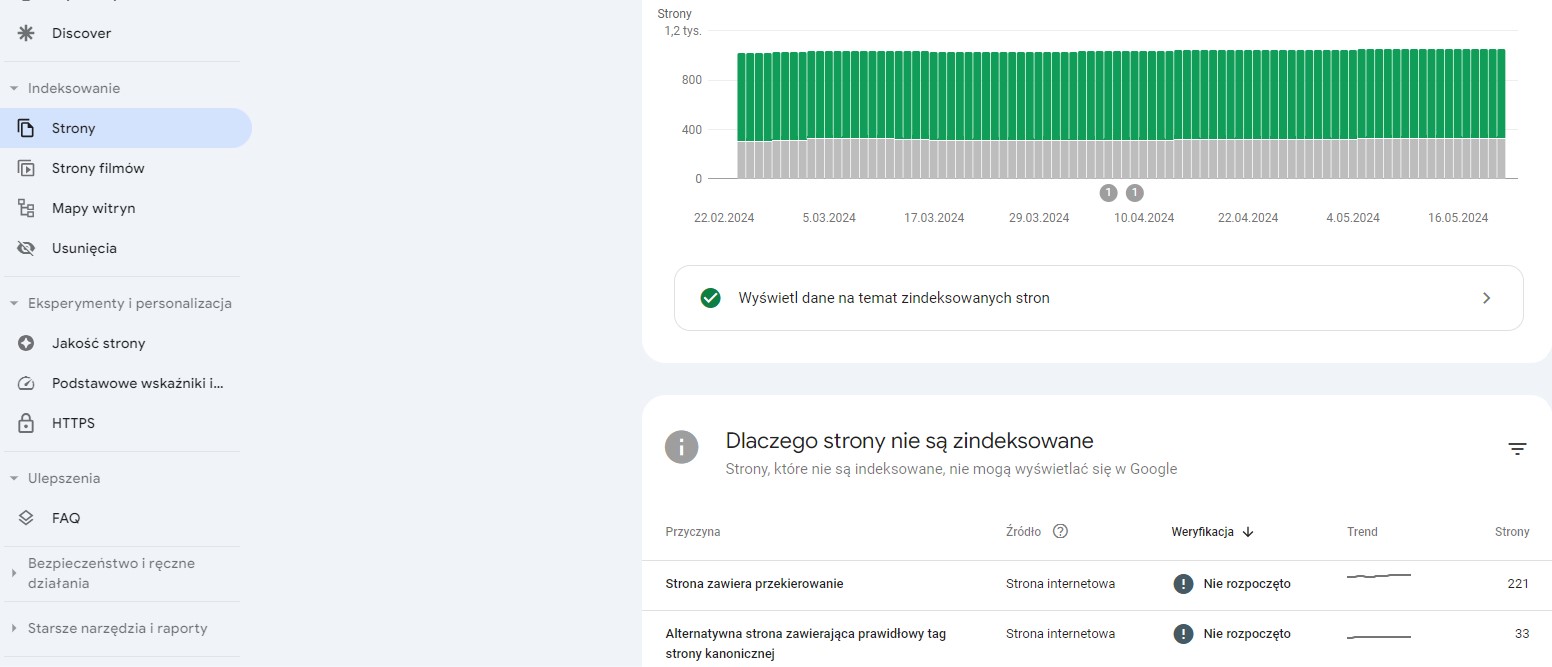Click the Strony pages icon

(x=27, y=128)
